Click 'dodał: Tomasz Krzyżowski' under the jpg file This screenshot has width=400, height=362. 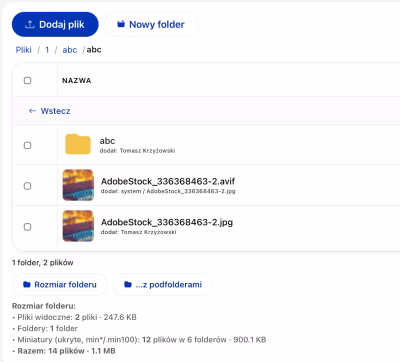click(139, 232)
